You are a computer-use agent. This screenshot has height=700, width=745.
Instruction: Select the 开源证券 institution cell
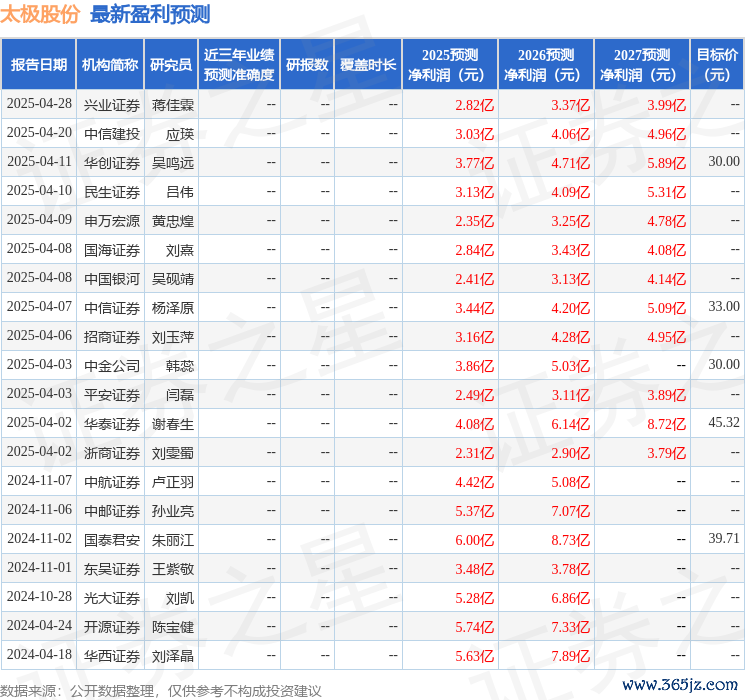tap(112, 627)
